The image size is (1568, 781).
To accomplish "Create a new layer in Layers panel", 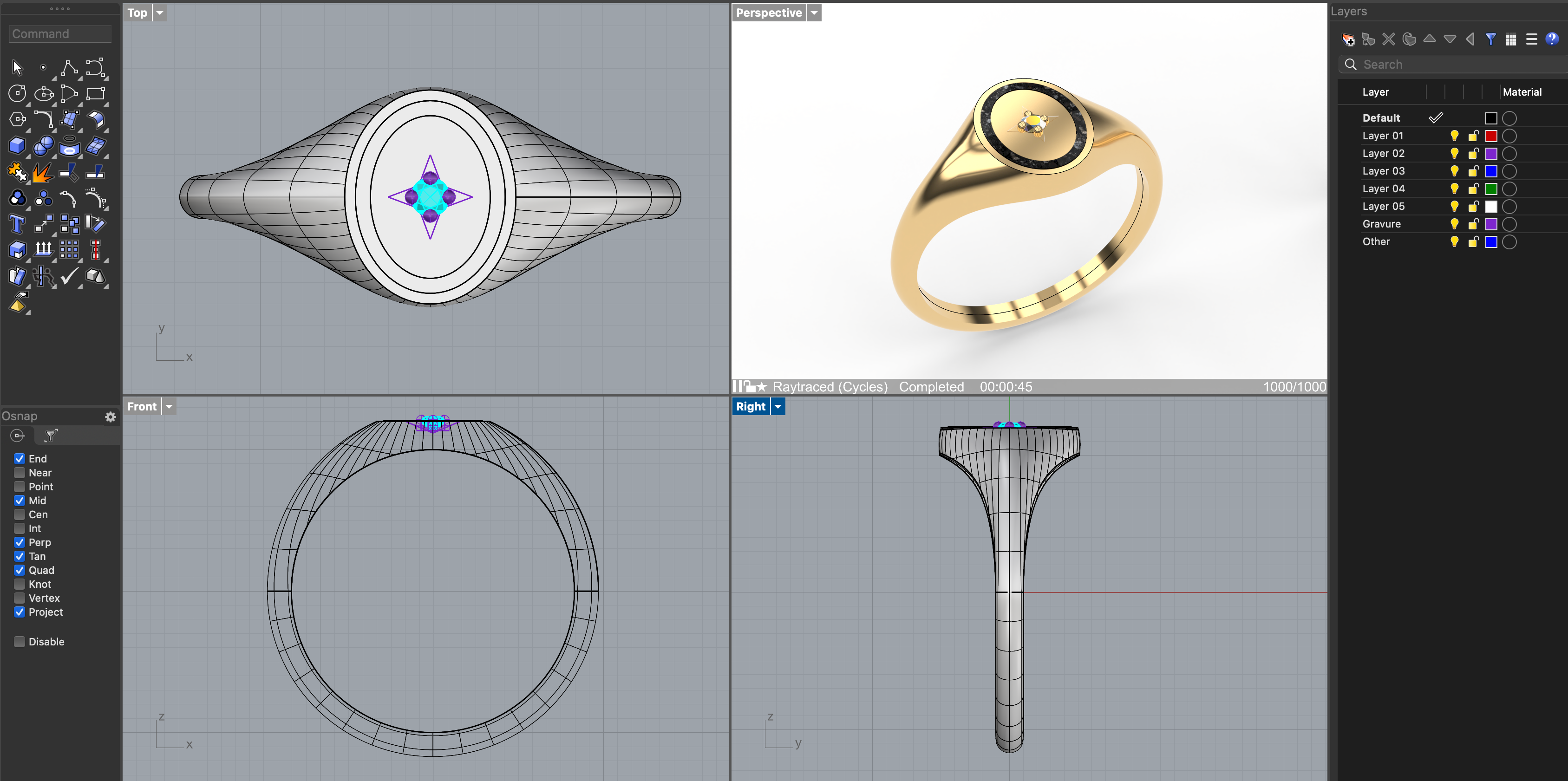I will tap(1348, 39).
